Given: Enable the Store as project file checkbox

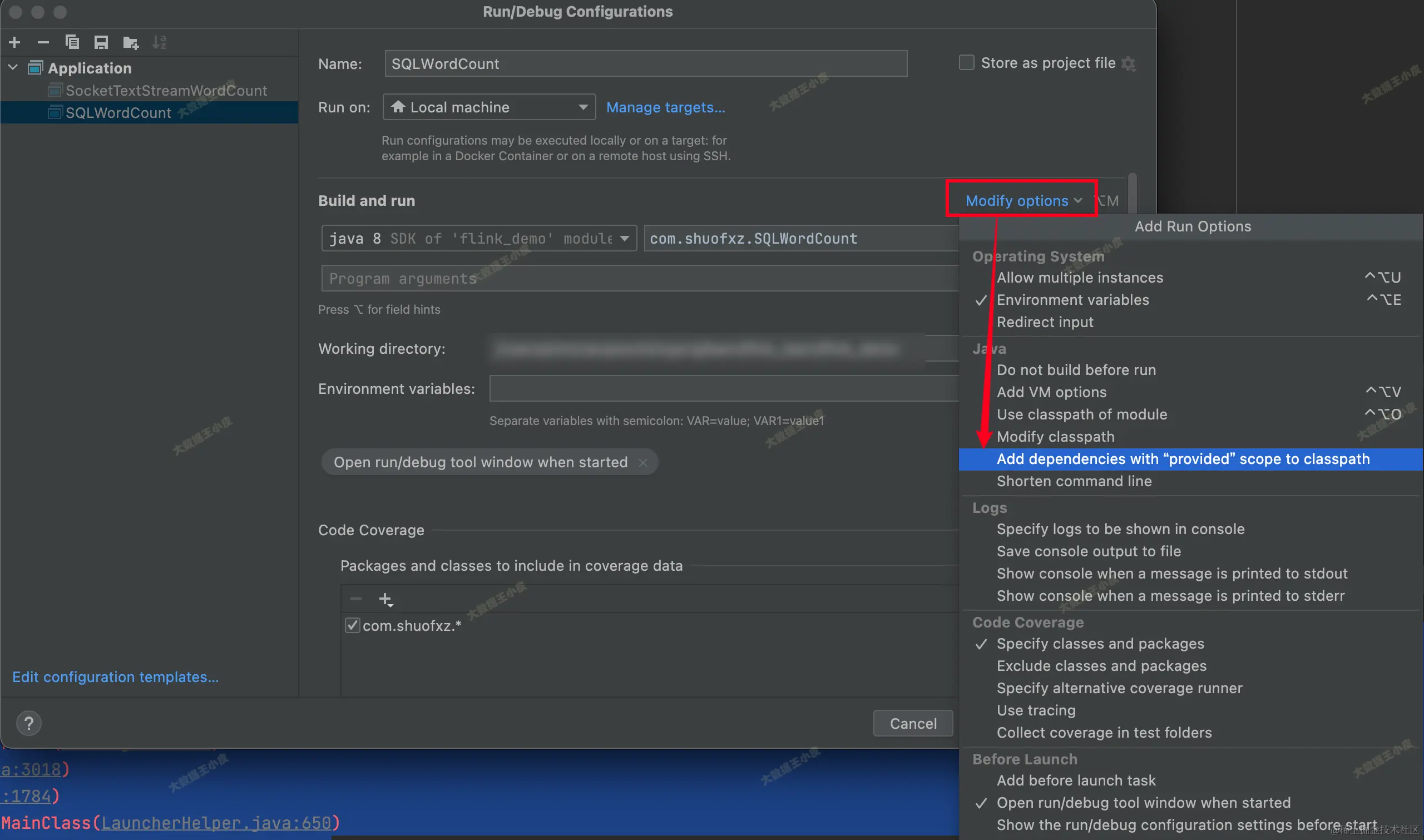Looking at the screenshot, I should coord(967,63).
